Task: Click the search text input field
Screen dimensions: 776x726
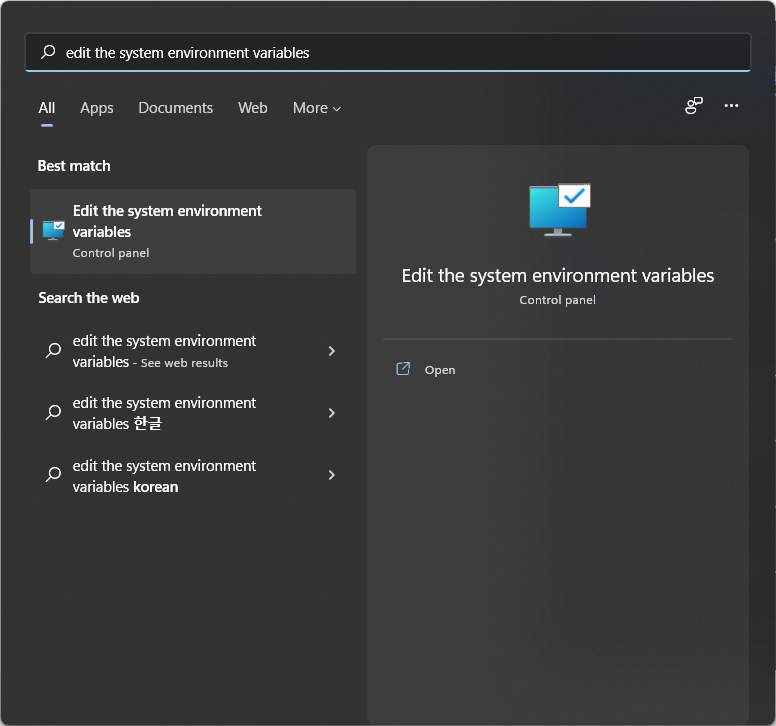Action: [388, 52]
